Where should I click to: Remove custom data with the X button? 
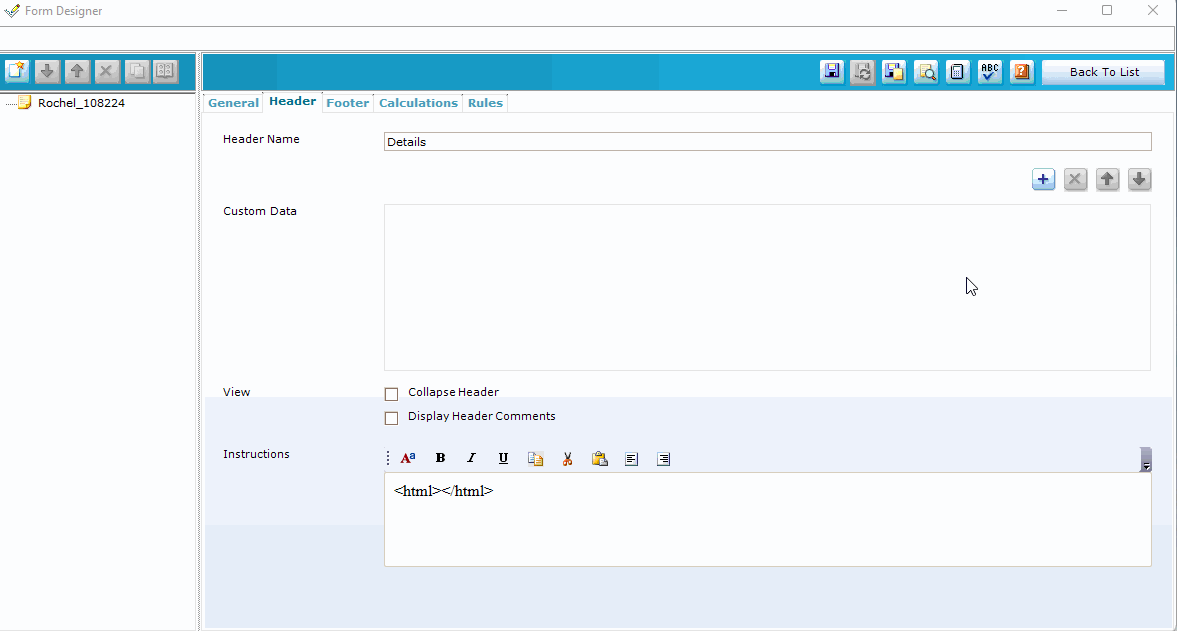click(1076, 179)
